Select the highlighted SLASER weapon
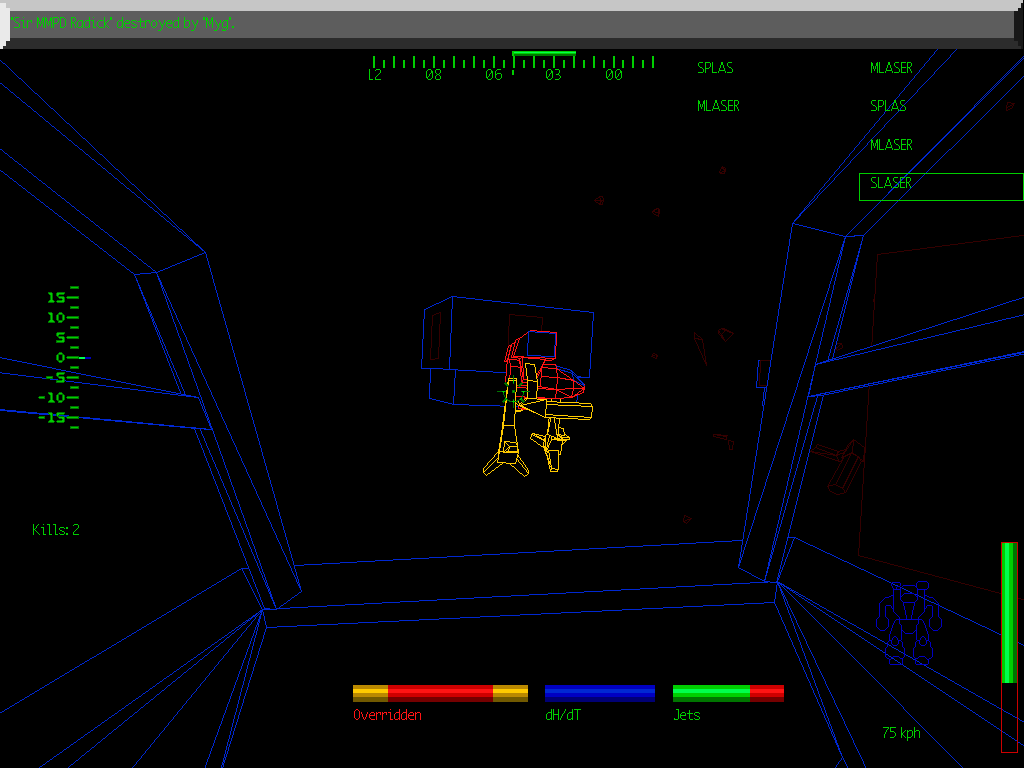Screen dimensions: 1024x768 tap(940, 186)
